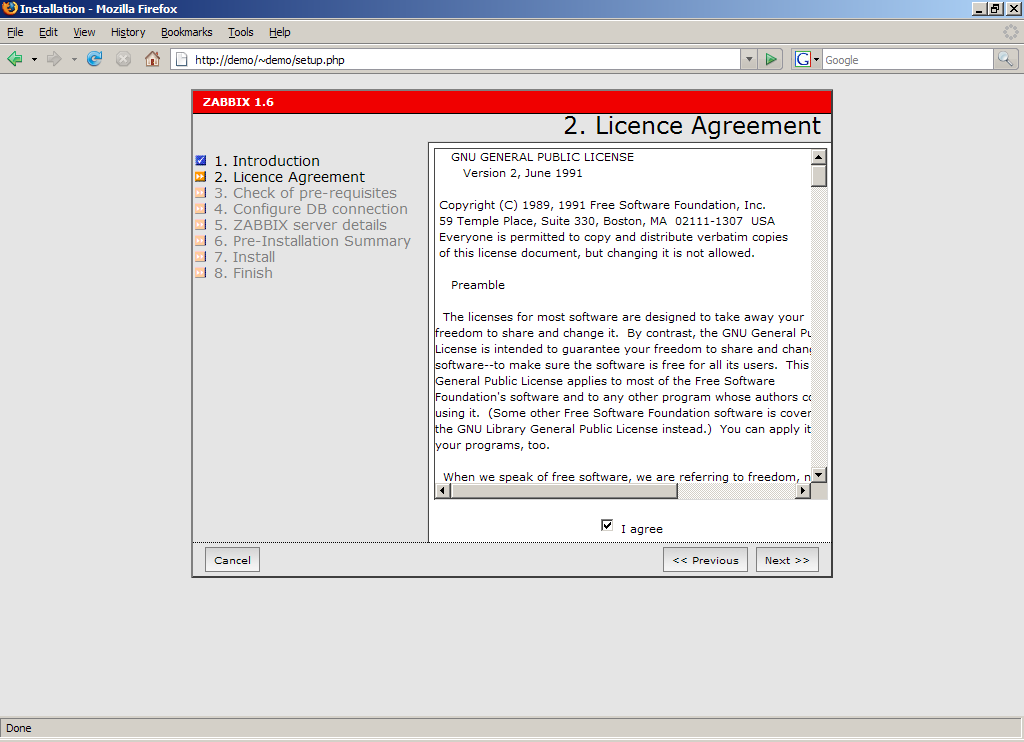Click the Stop loading icon

click(123, 59)
